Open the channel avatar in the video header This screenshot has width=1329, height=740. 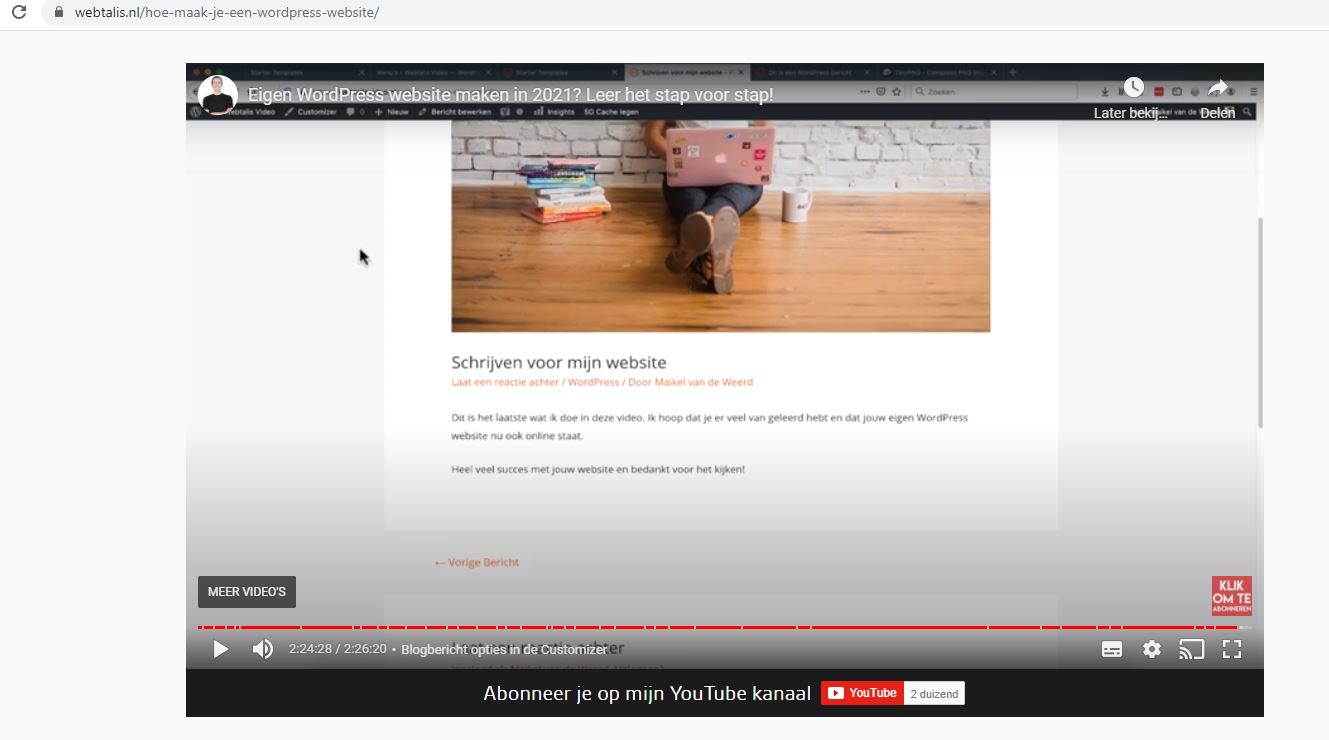coord(217,95)
